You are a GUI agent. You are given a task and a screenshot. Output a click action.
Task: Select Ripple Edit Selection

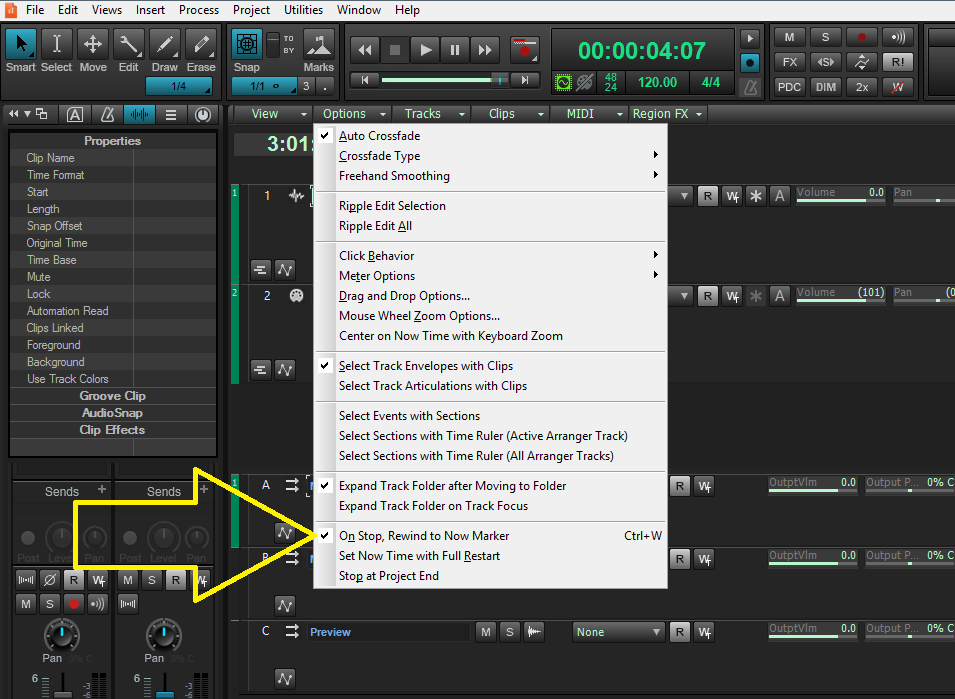pyautogui.click(x=490, y=206)
